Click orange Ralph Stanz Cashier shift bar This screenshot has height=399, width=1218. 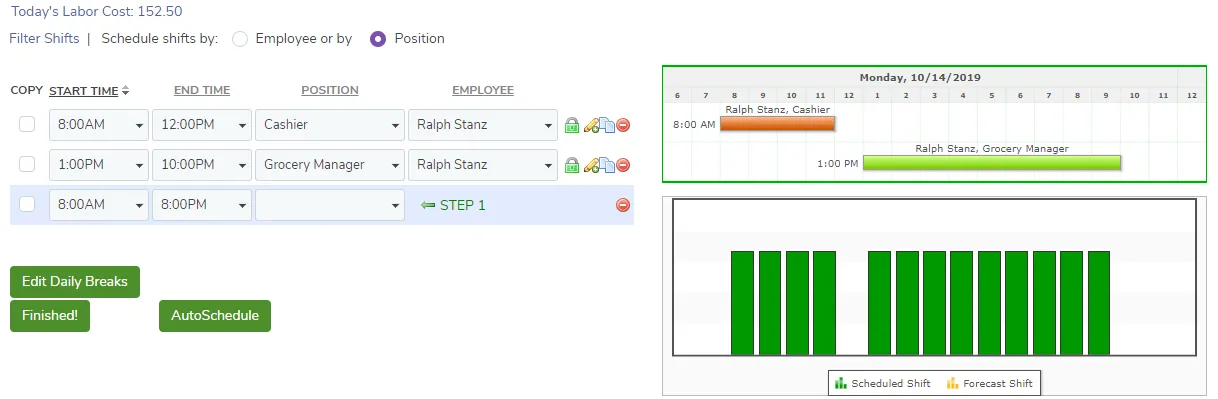777,124
